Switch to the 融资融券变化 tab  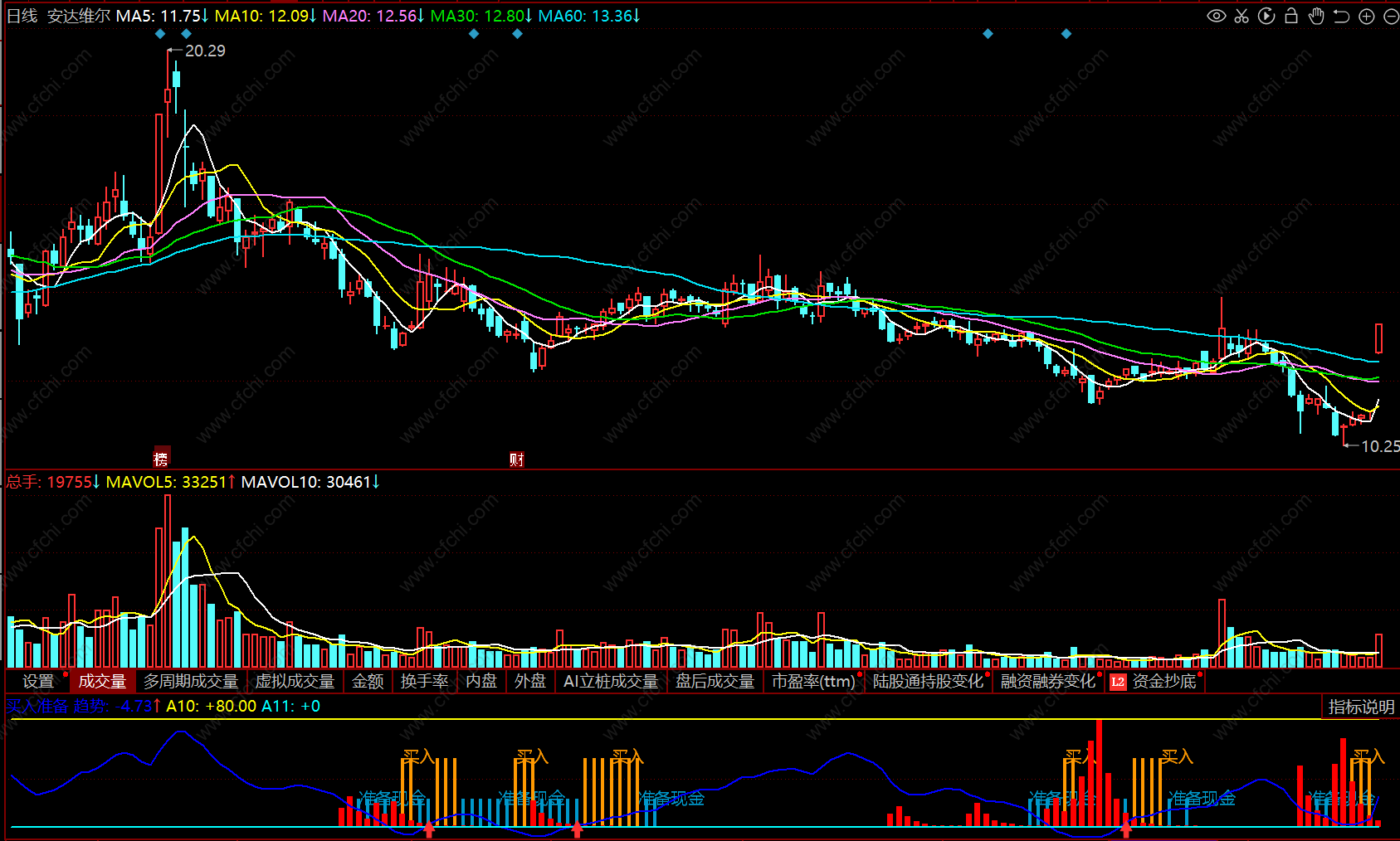point(1048,681)
